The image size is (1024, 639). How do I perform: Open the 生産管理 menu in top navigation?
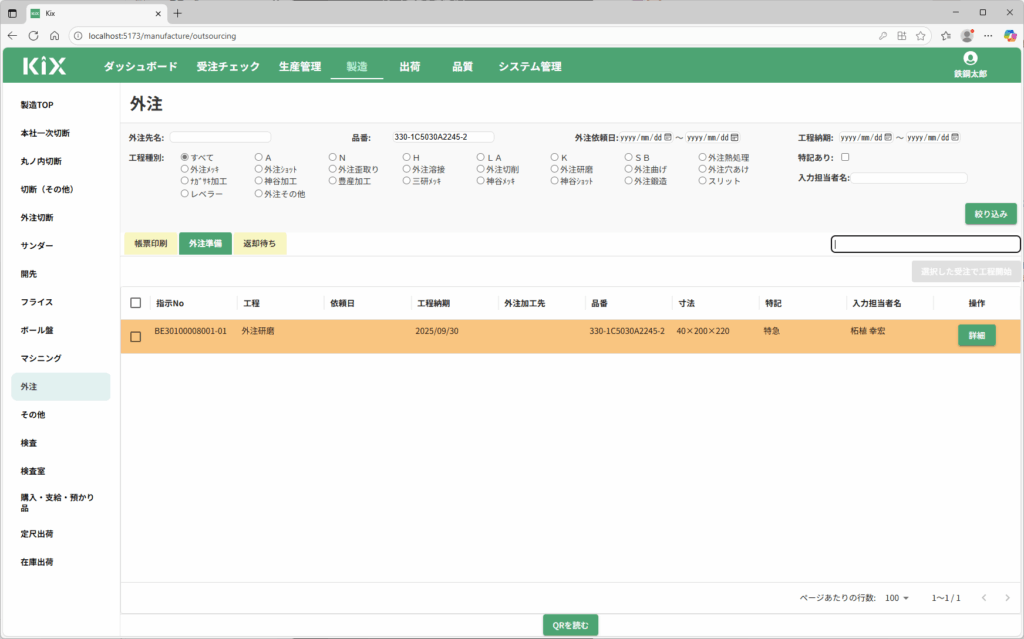(x=300, y=67)
